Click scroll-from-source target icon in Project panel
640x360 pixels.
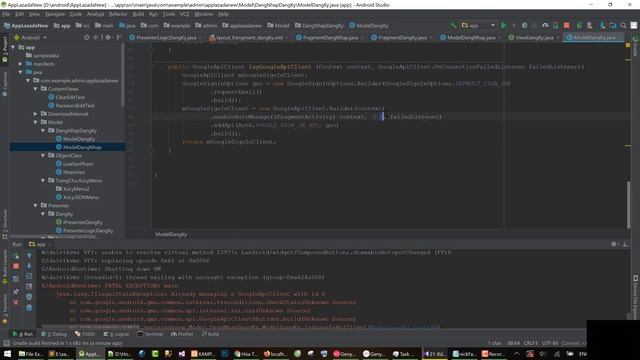tap(87, 37)
